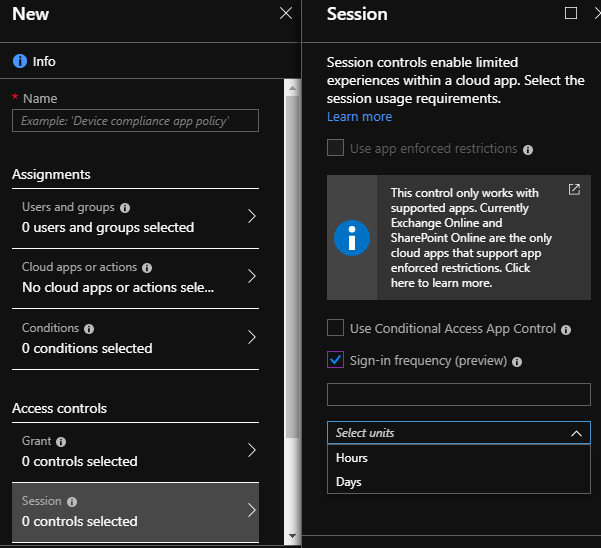Open the external link icon in info banner

(574, 190)
